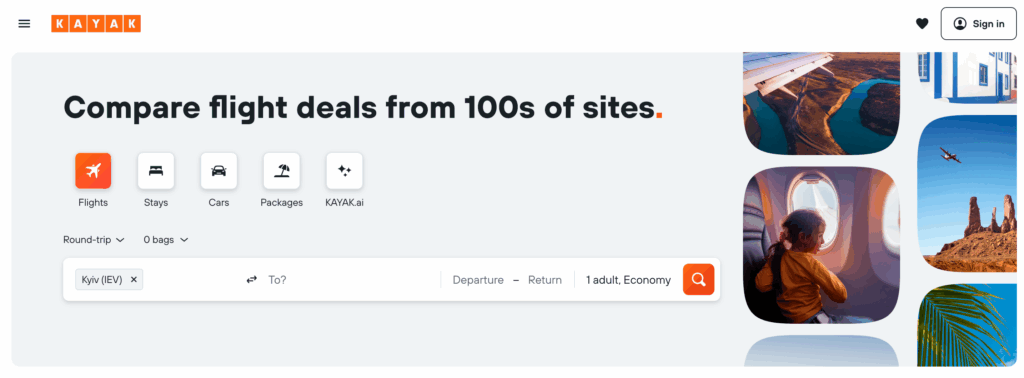This screenshot has height=378, width=1024.
Task: Open the 1 adult, Economy selector
Action: click(x=628, y=279)
